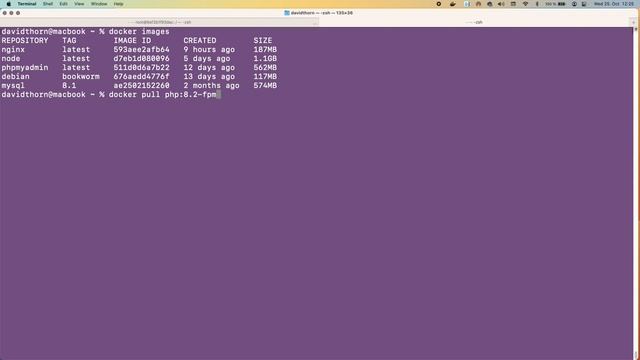640x360 pixels.
Task: Click 'docker pull php:8.2-fpm' command text
Action: click(x=162, y=94)
